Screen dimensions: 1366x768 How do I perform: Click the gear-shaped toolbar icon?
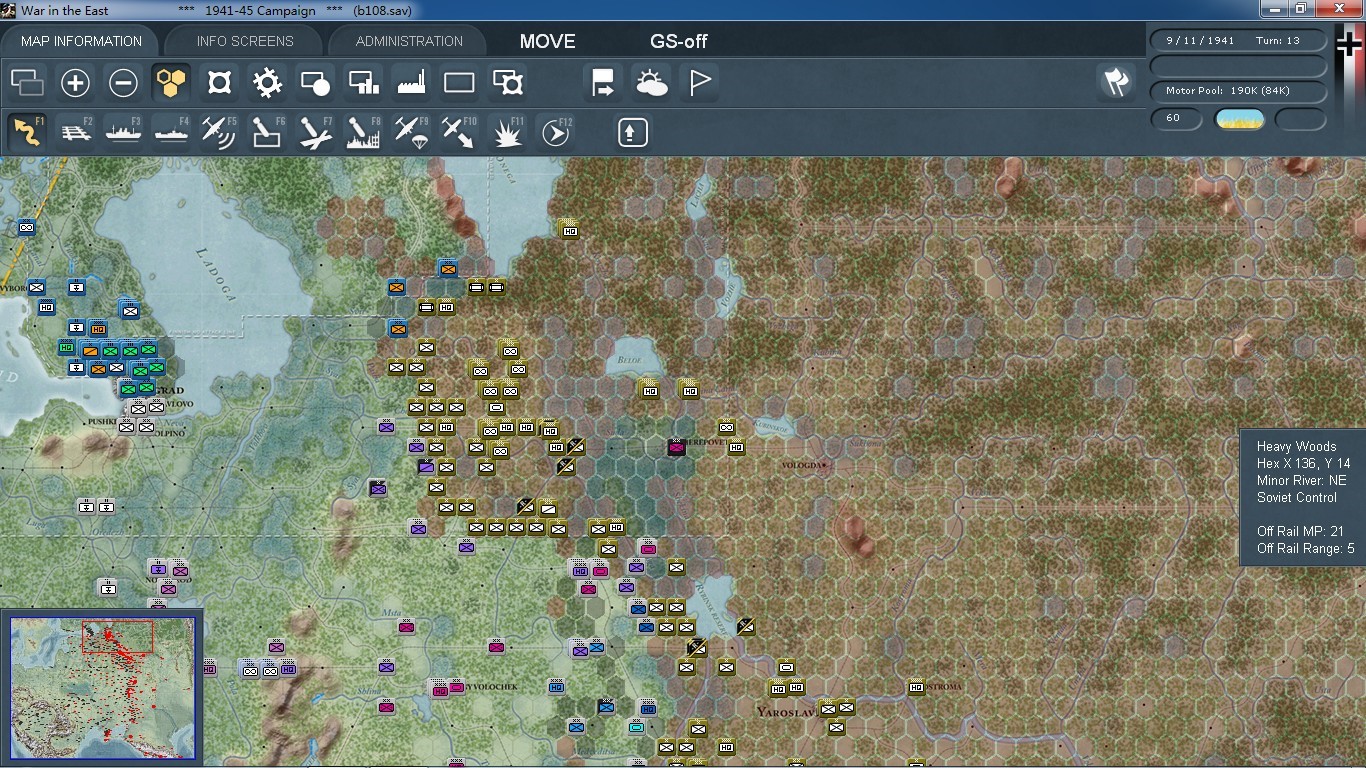tap(267, 83)
